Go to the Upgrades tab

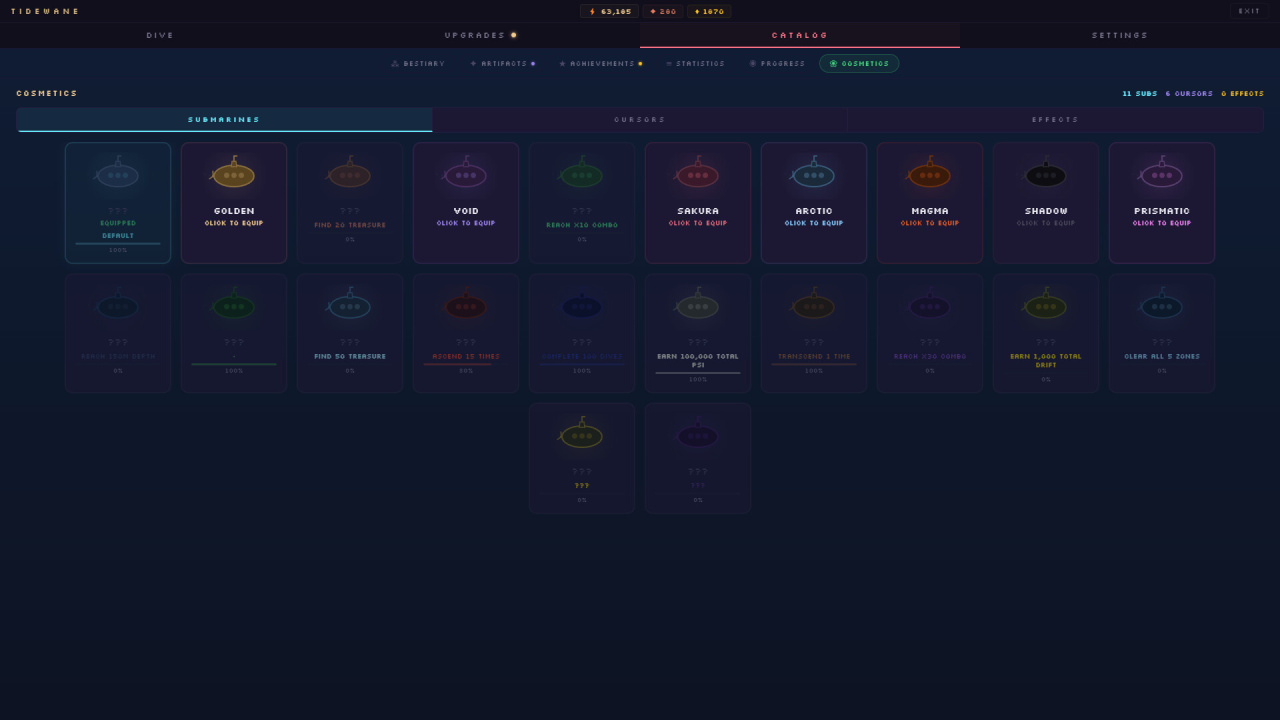coord(480,35)
